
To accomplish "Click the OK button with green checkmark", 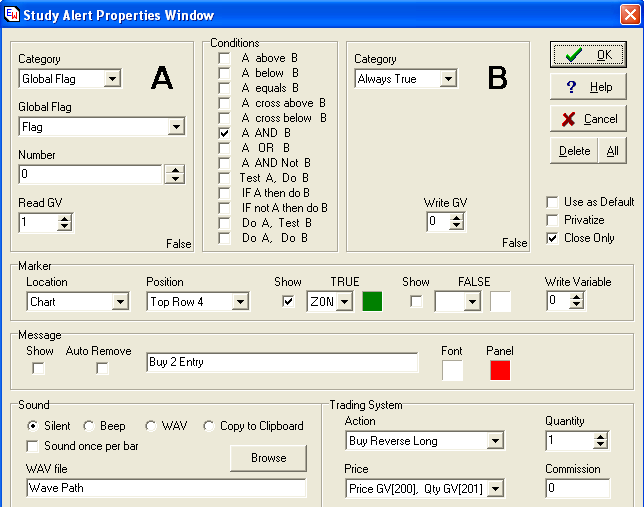I will tap(587, 55).
